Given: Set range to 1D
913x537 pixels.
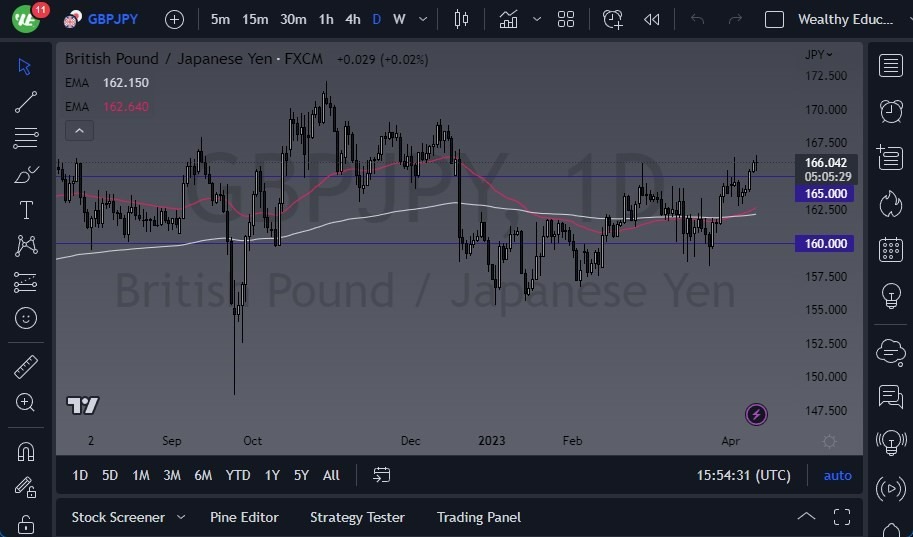Looking at the screenshot, I should click(80, 475).
